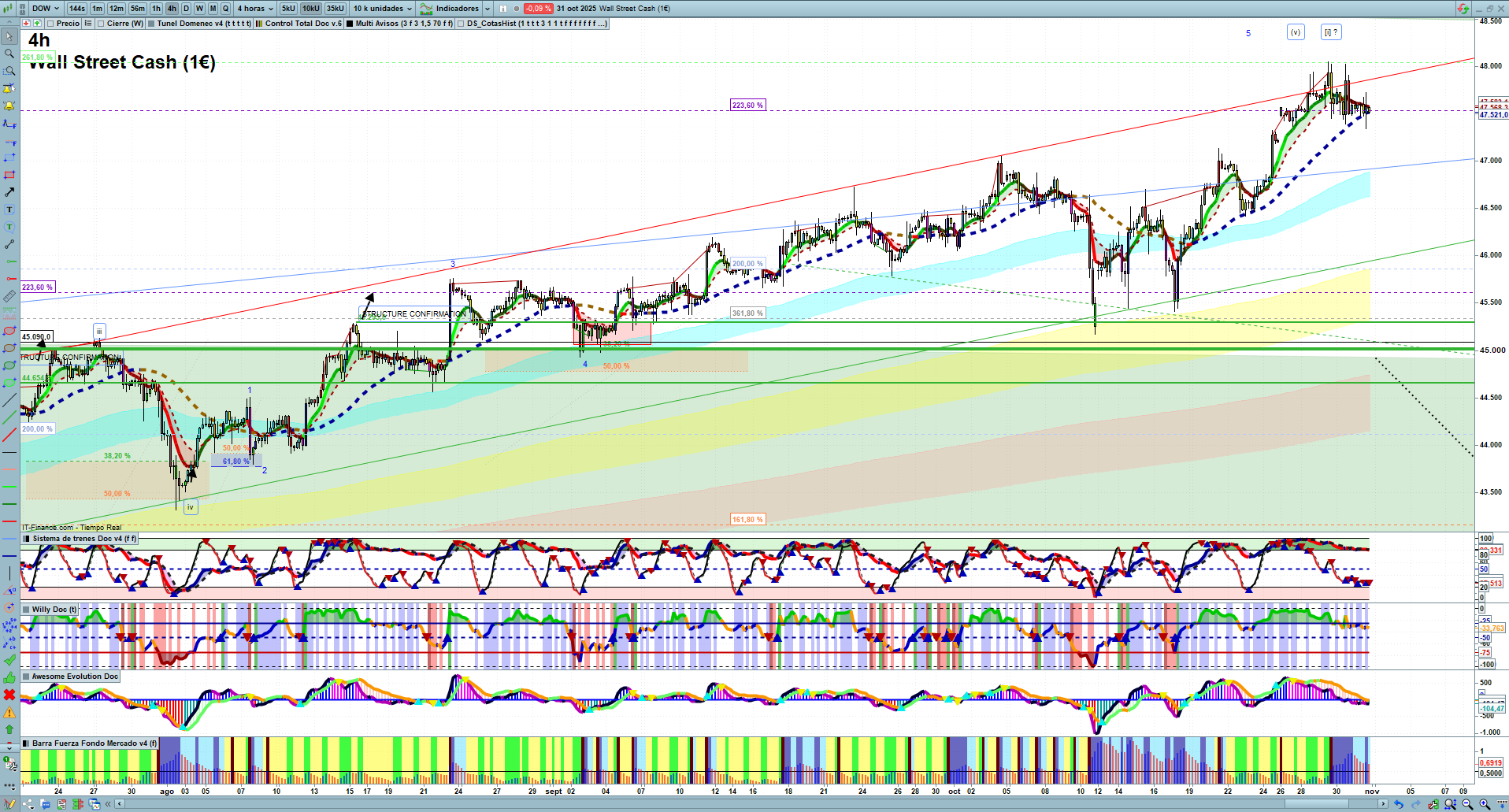Toggle the DS_CotasHist checkbox
Image resolution: width=1509 pixels, height=812 pixels.
pos(461,24)
